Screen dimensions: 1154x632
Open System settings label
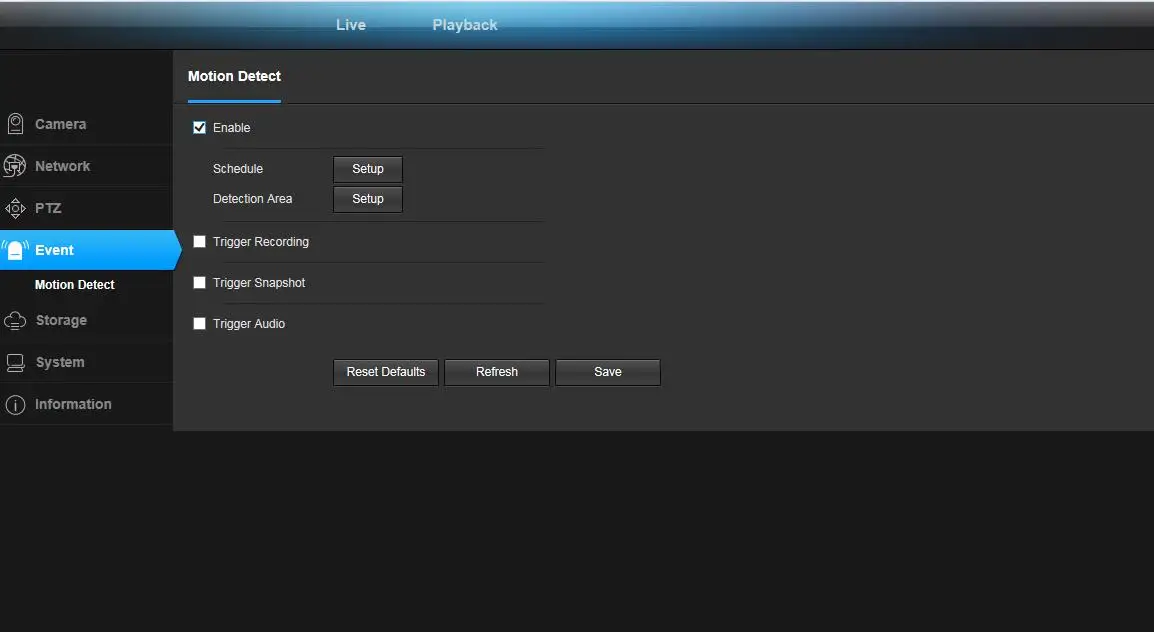coord(60,363)
